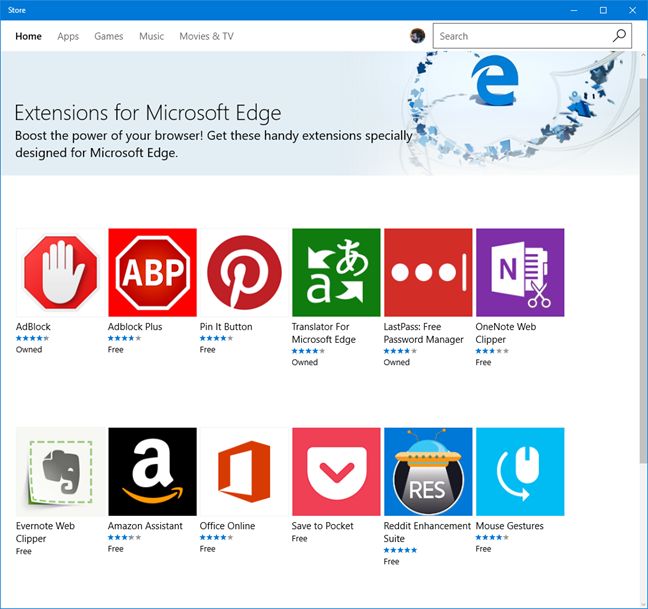The width and height of the screenshot is (648, 609).
Task: Open the Games tab
Action: (x=109, y=36)
